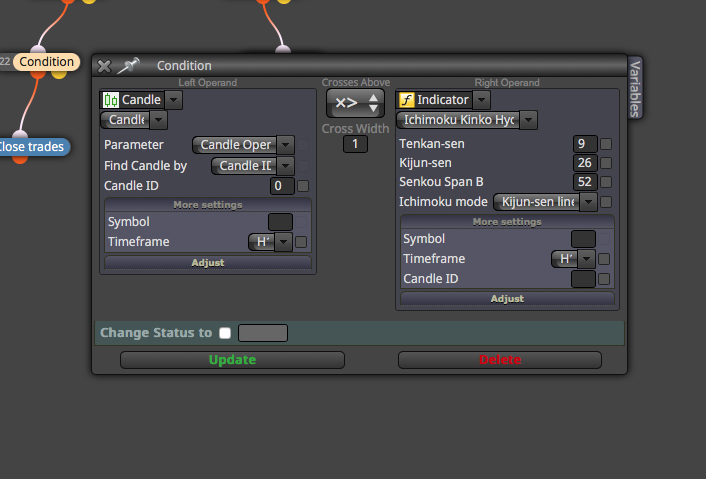706x479 pixels.
Task: Select the Condition node in the graph
Action: pyautogui.click(x=46, y=62)
